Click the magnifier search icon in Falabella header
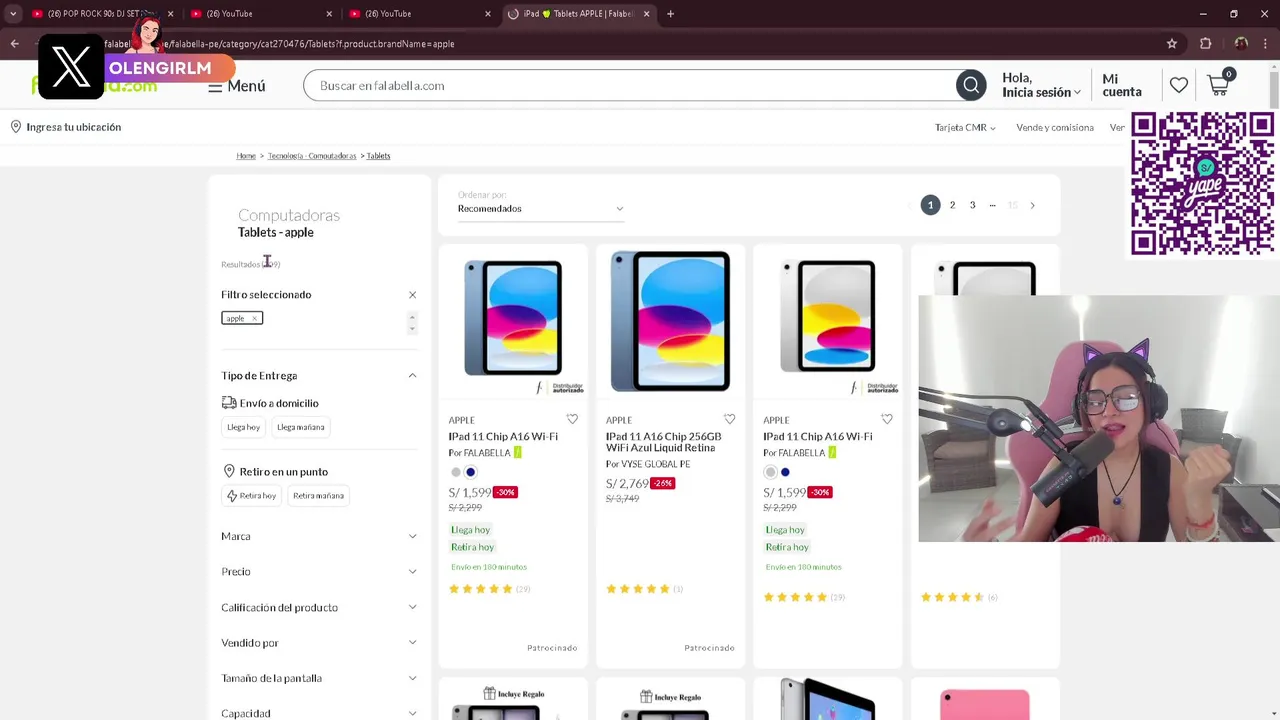 tap(970, 86)
